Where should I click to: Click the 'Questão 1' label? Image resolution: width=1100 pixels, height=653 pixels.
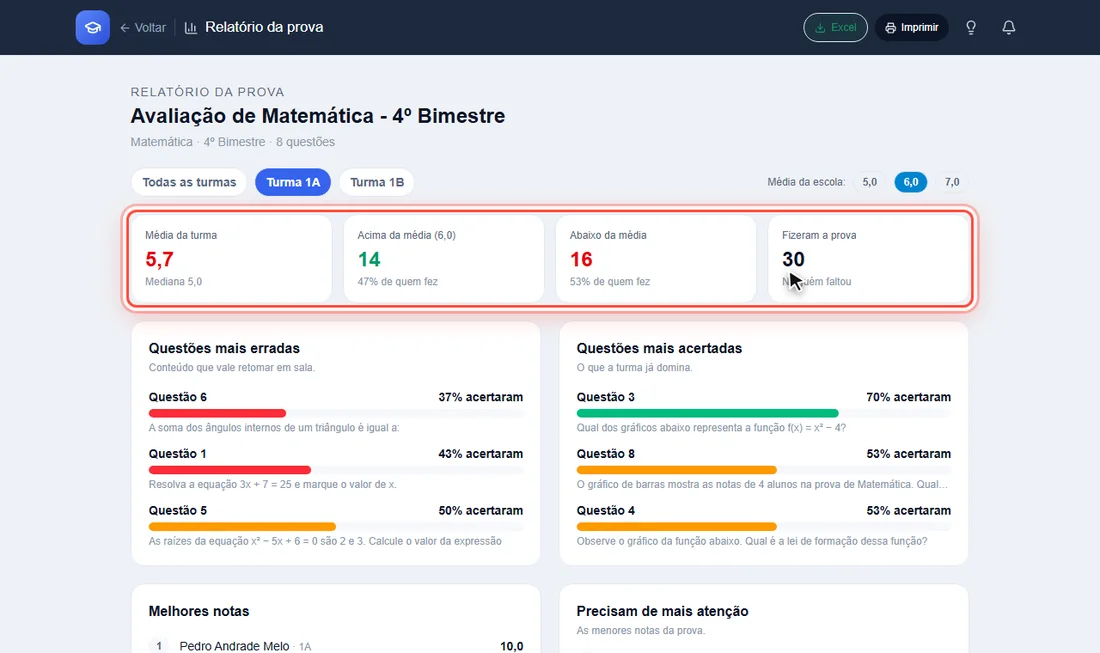[x=177, y=454]
